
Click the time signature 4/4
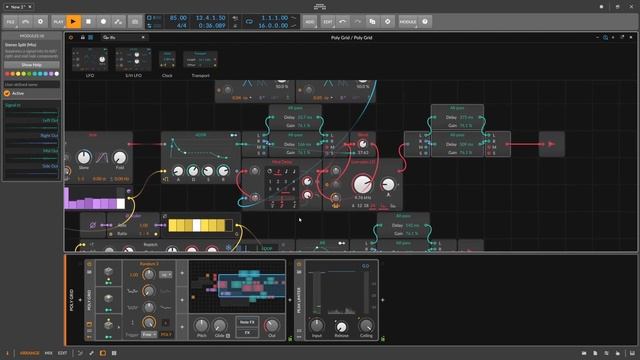click(x=182, y=25)
